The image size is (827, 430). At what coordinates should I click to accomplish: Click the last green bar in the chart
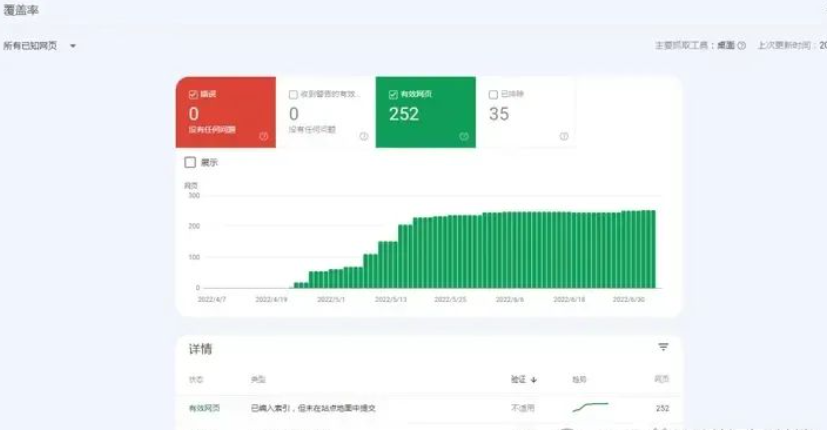point(653,249)
